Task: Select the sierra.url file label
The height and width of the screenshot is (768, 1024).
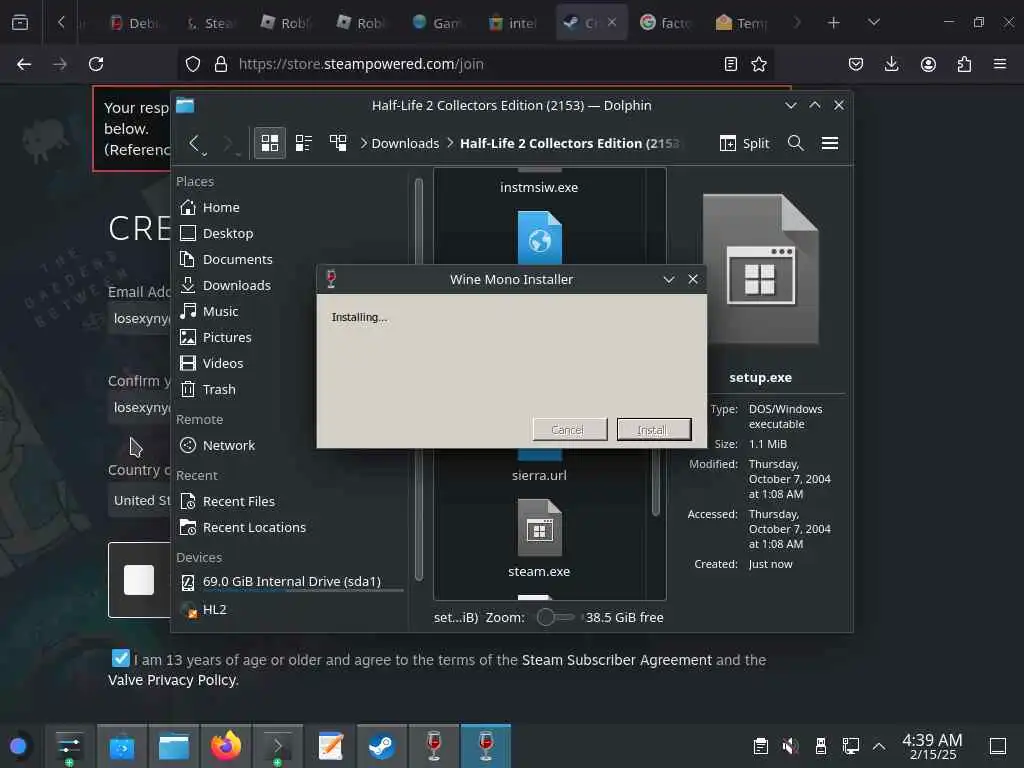Action: tap(539, 475)
